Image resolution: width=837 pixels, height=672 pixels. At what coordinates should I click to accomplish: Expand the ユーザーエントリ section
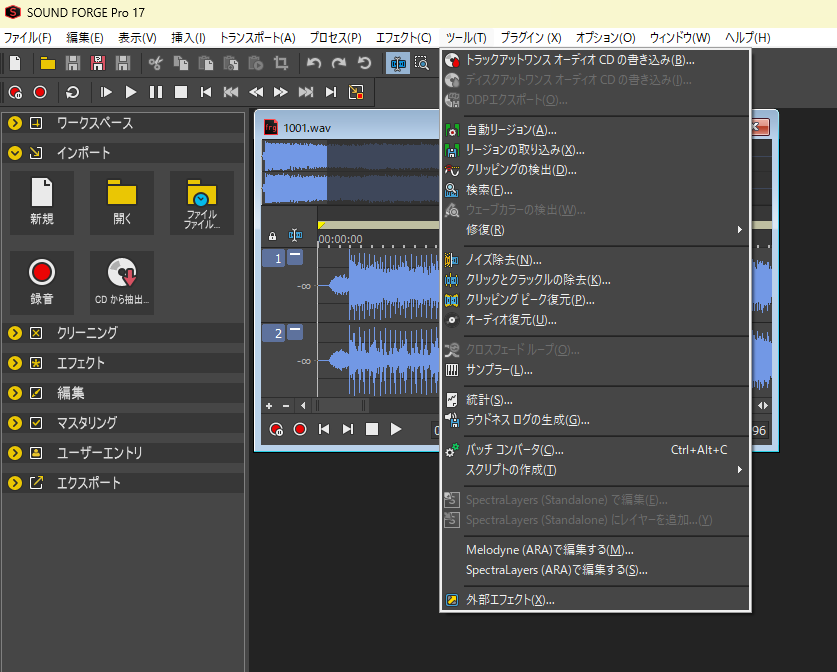pyautogui.click(x=15, y=453)
